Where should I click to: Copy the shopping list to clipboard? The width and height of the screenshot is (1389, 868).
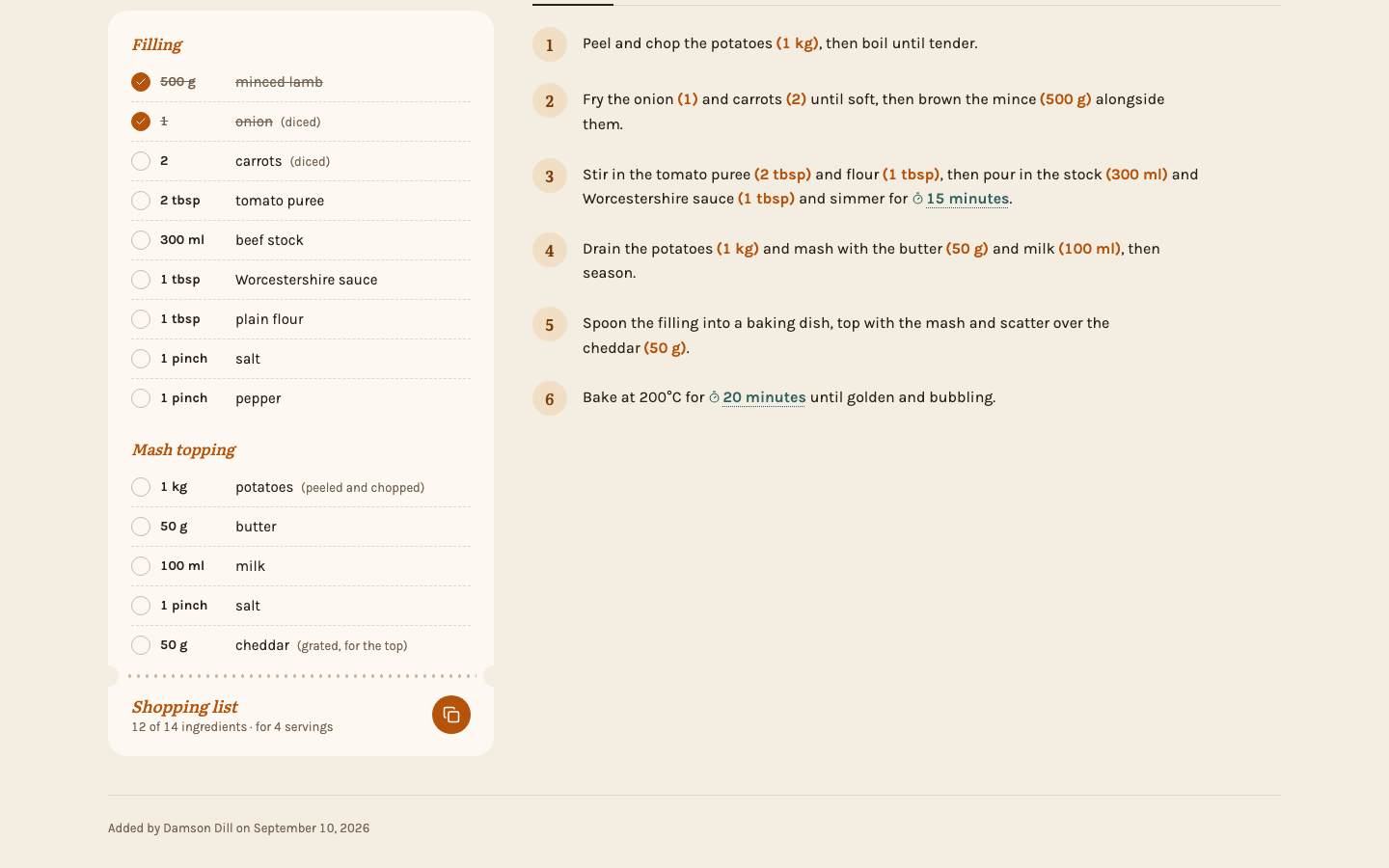click(x=451, y=715)
